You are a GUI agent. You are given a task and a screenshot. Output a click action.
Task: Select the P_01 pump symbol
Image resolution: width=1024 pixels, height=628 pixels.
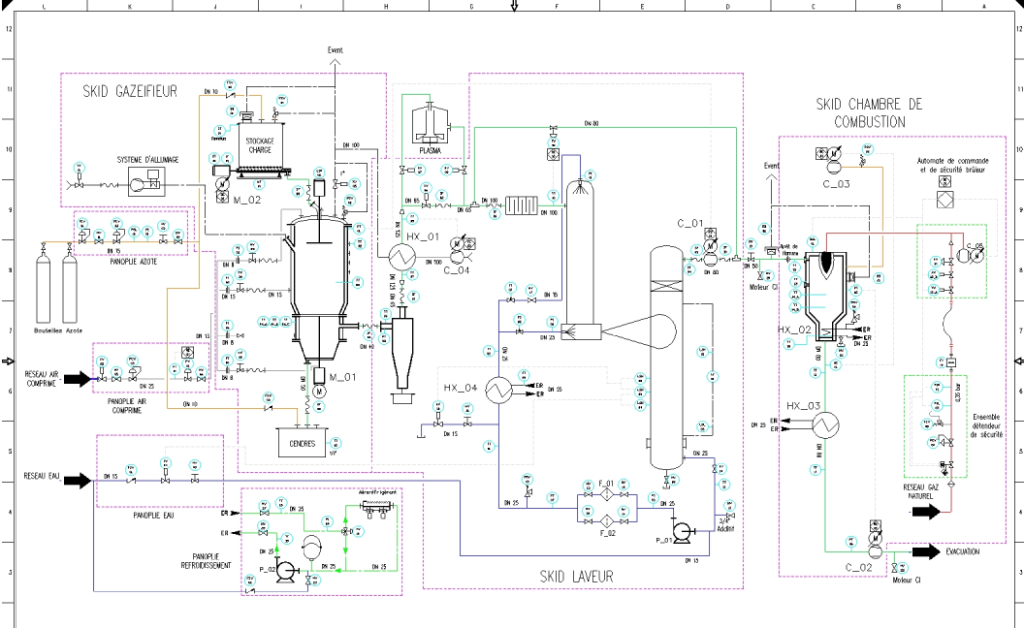(684, 531)
